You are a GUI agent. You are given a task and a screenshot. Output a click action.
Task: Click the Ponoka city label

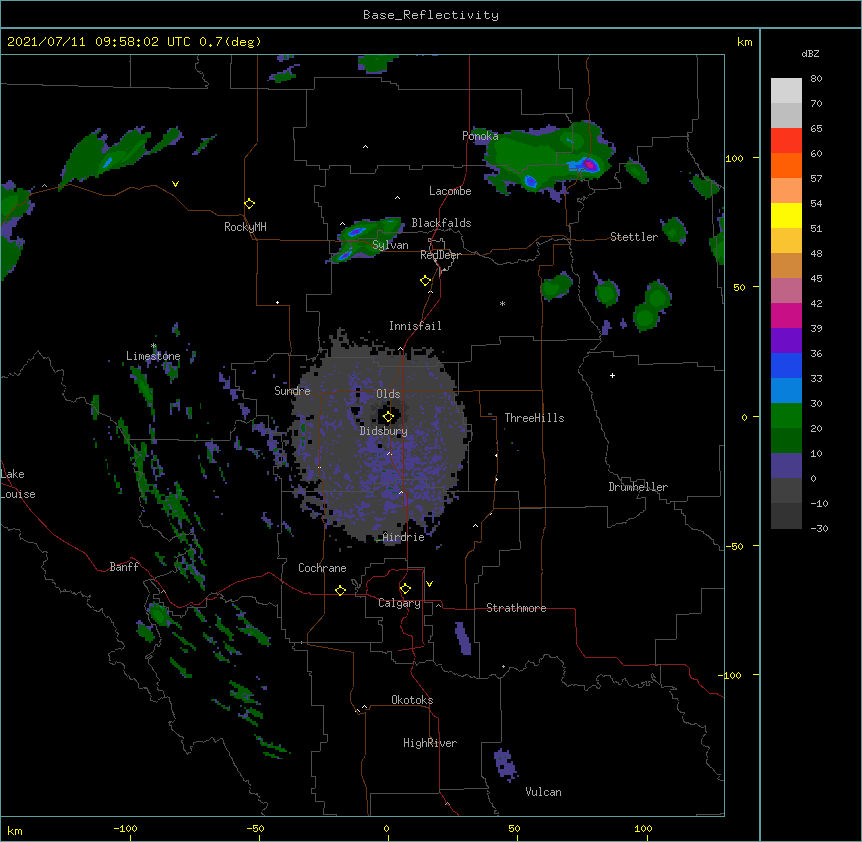click(x=480, y=136)
